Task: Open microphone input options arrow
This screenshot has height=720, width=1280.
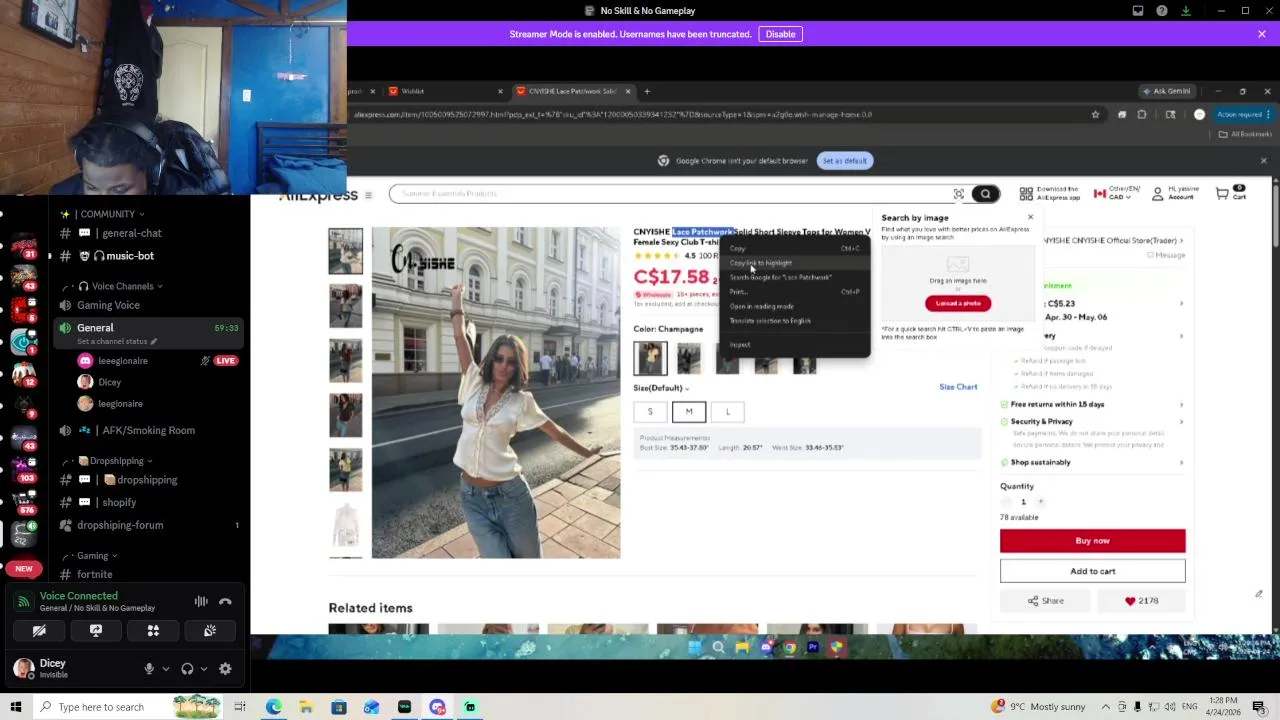Action: click(x=165, y=669)
